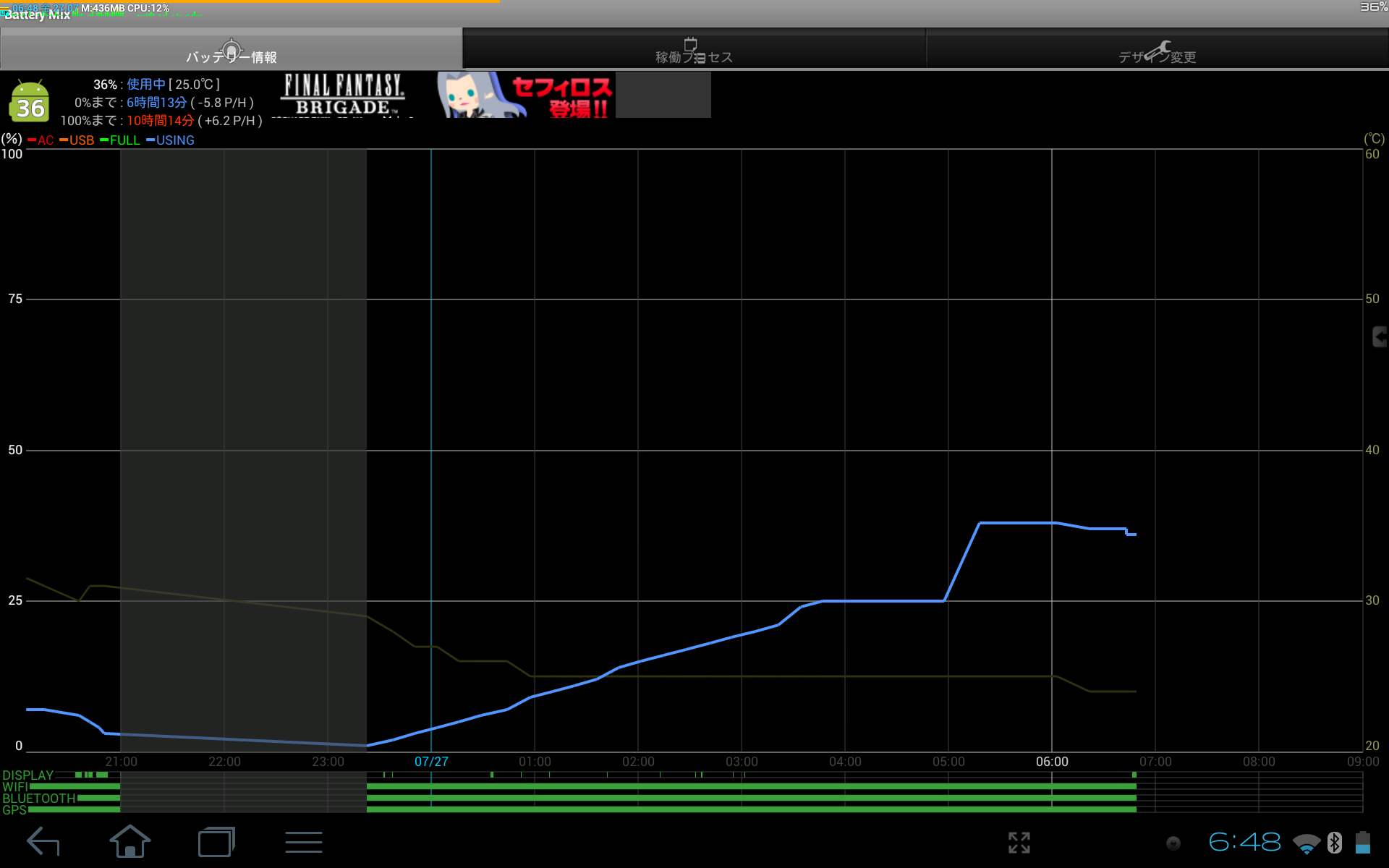Image resolution: width=1389 pixels, height=868 pixels.
Task: Tap the 6時間13分 remaining time text
Action: 156,103
